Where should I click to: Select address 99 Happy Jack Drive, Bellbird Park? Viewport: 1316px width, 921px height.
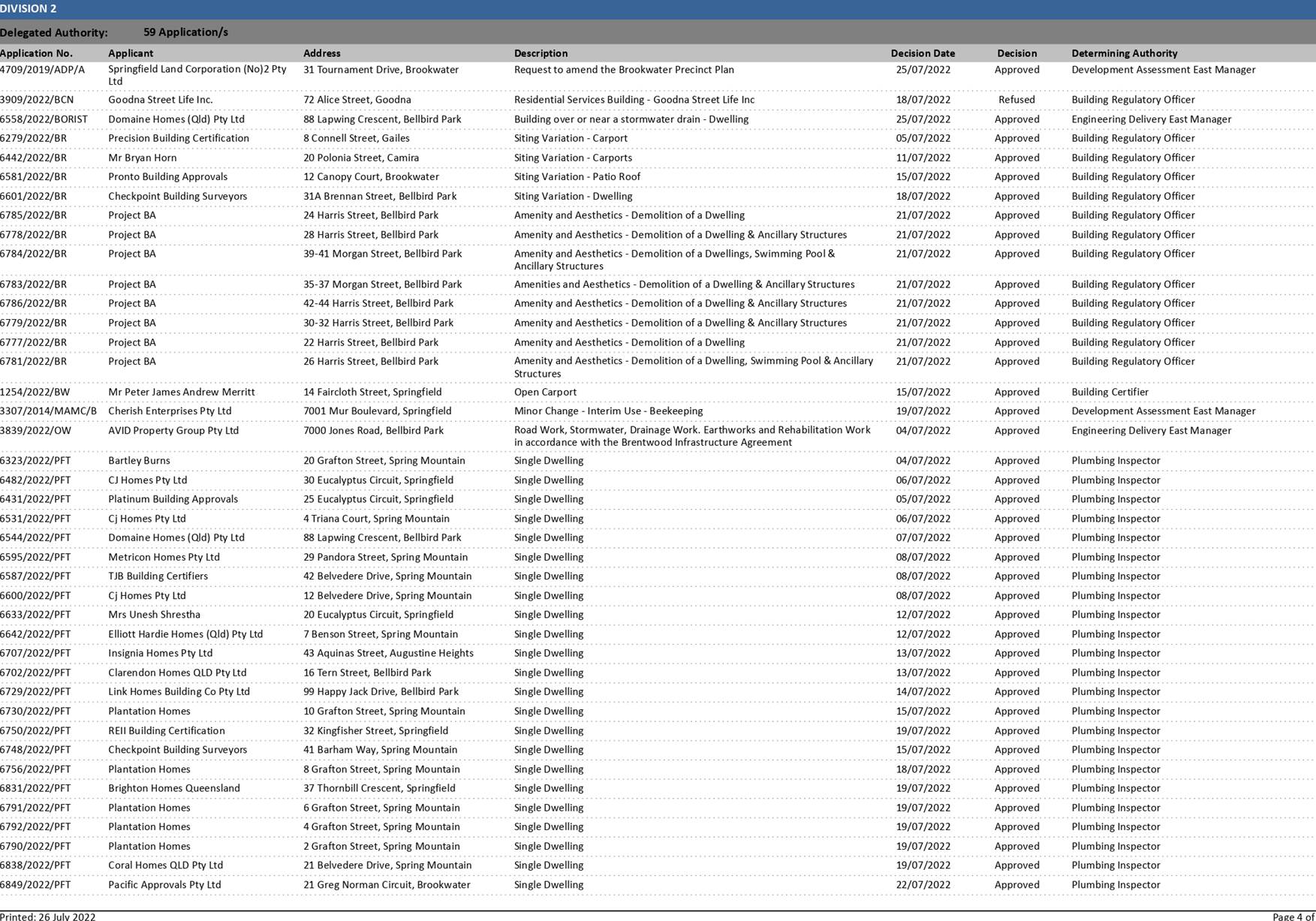coord(381,692)
